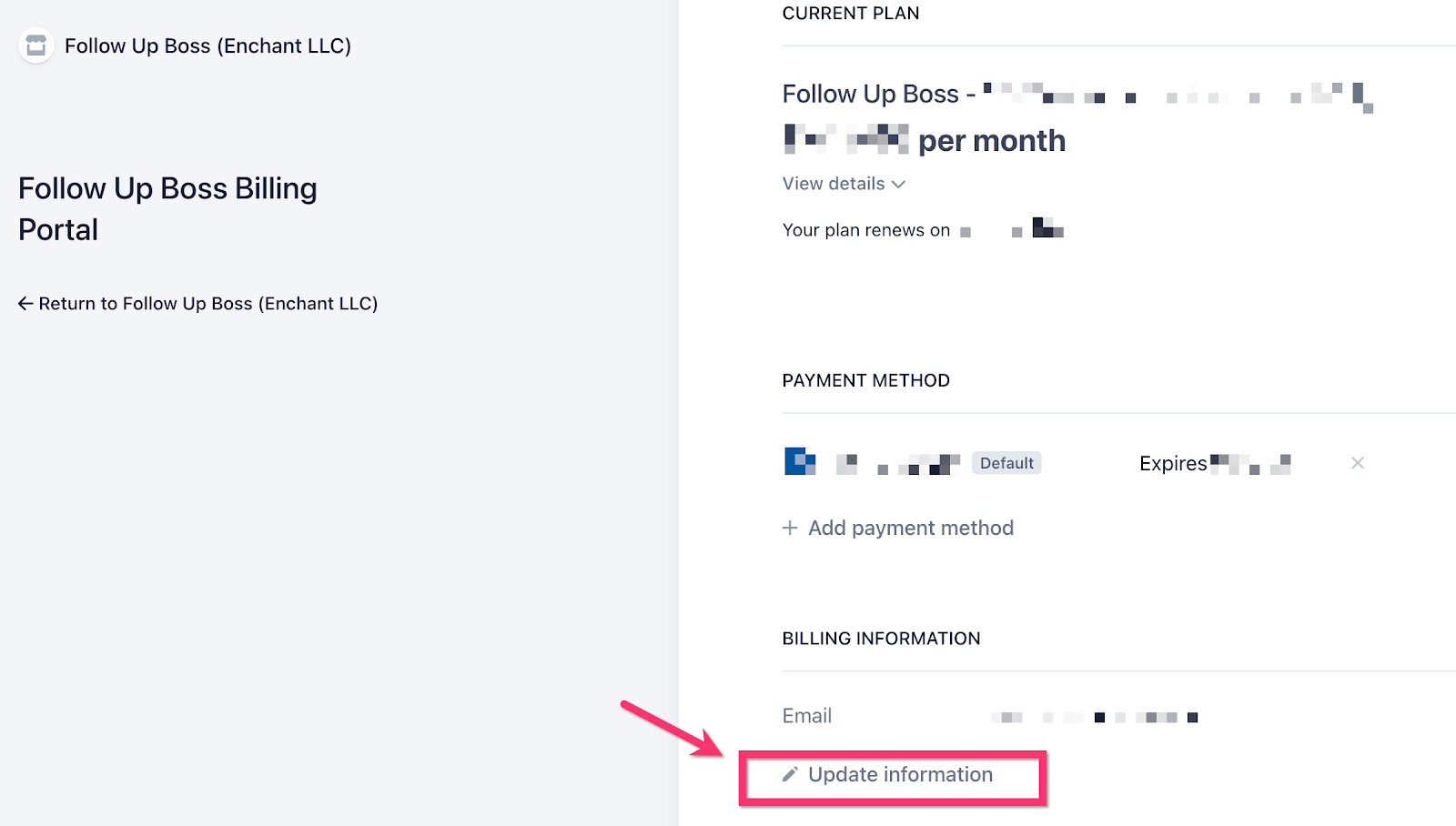Remove the payment method with X icon
This screenshot has height=826, width=1456.
[x=1358, y=463]
